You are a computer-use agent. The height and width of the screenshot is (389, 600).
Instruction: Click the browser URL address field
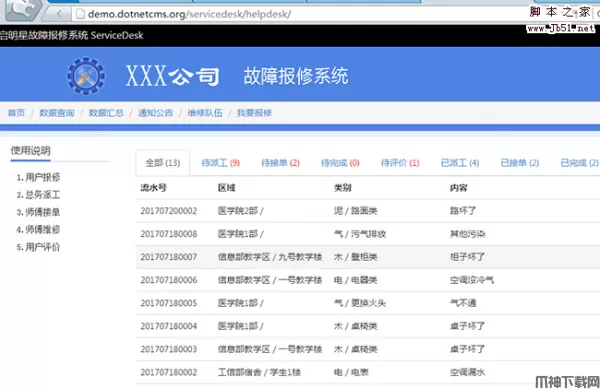click(x=298, y=14)
